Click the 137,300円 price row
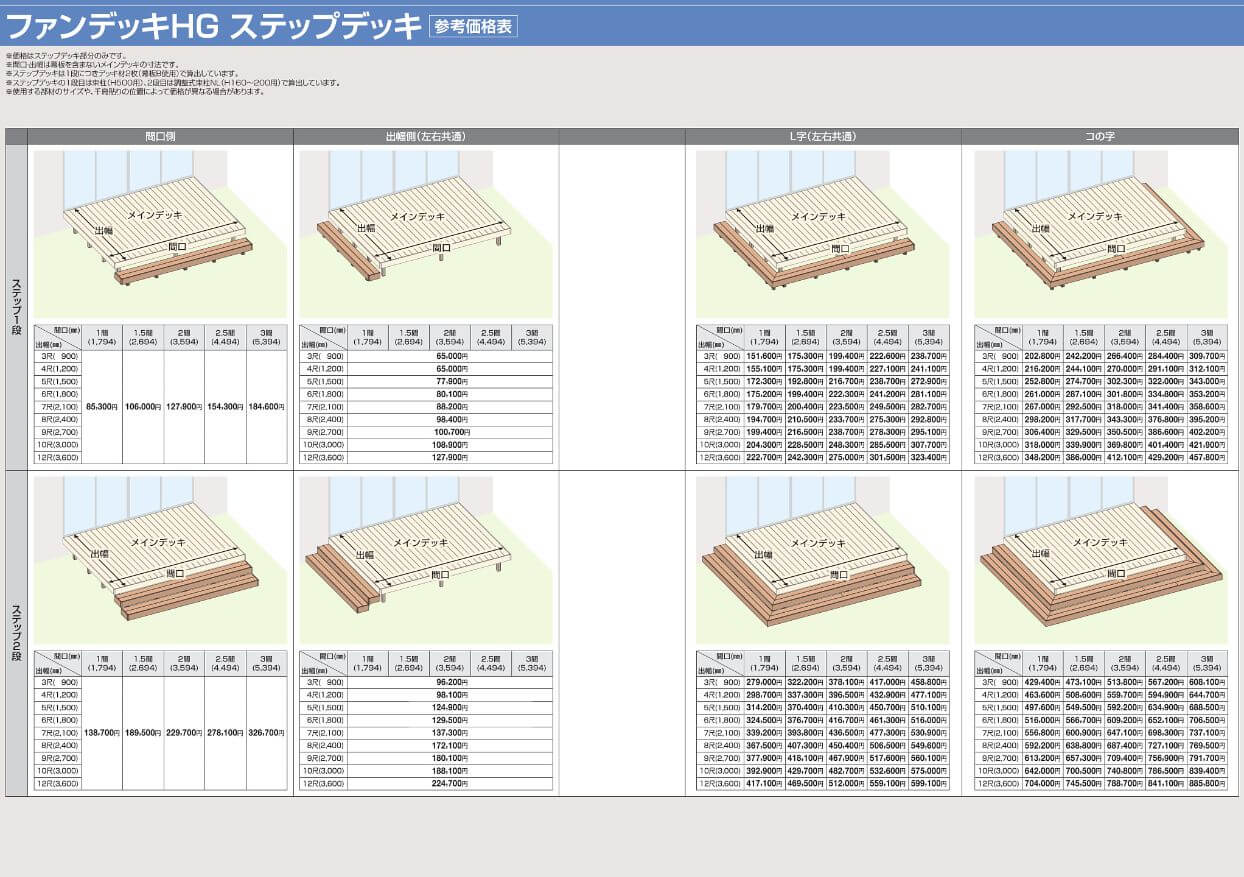 (450, 733)
